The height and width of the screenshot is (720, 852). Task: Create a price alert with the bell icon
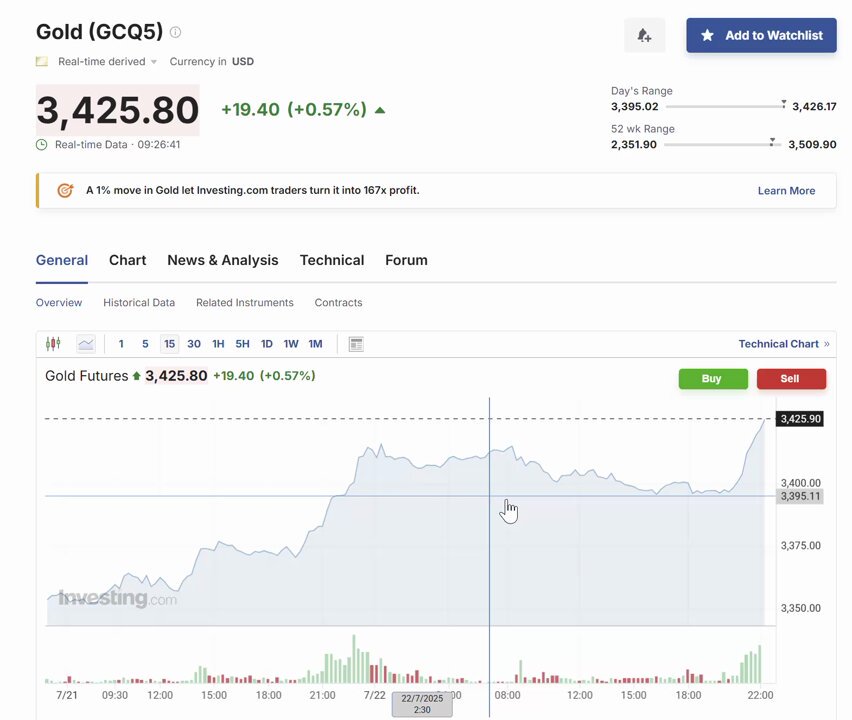pyautogui.click(x=644, y=35)
